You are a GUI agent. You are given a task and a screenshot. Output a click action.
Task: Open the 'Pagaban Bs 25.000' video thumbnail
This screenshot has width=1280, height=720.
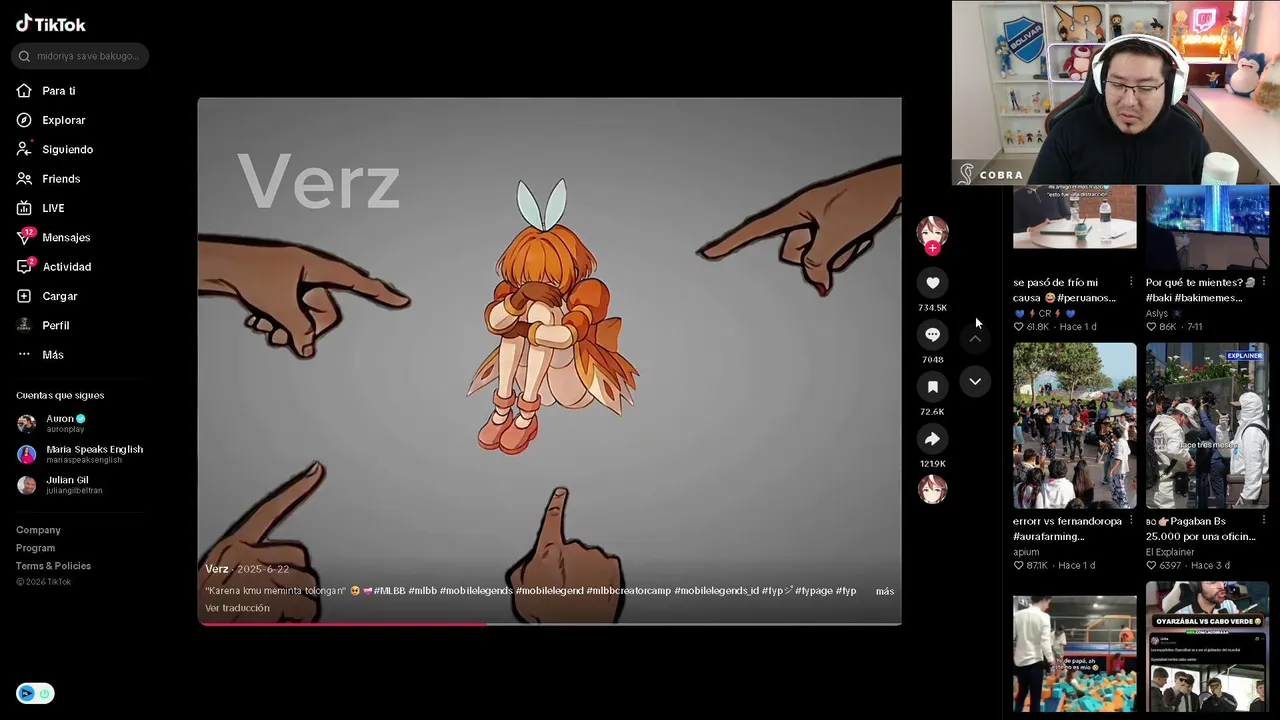(1207, 426)
